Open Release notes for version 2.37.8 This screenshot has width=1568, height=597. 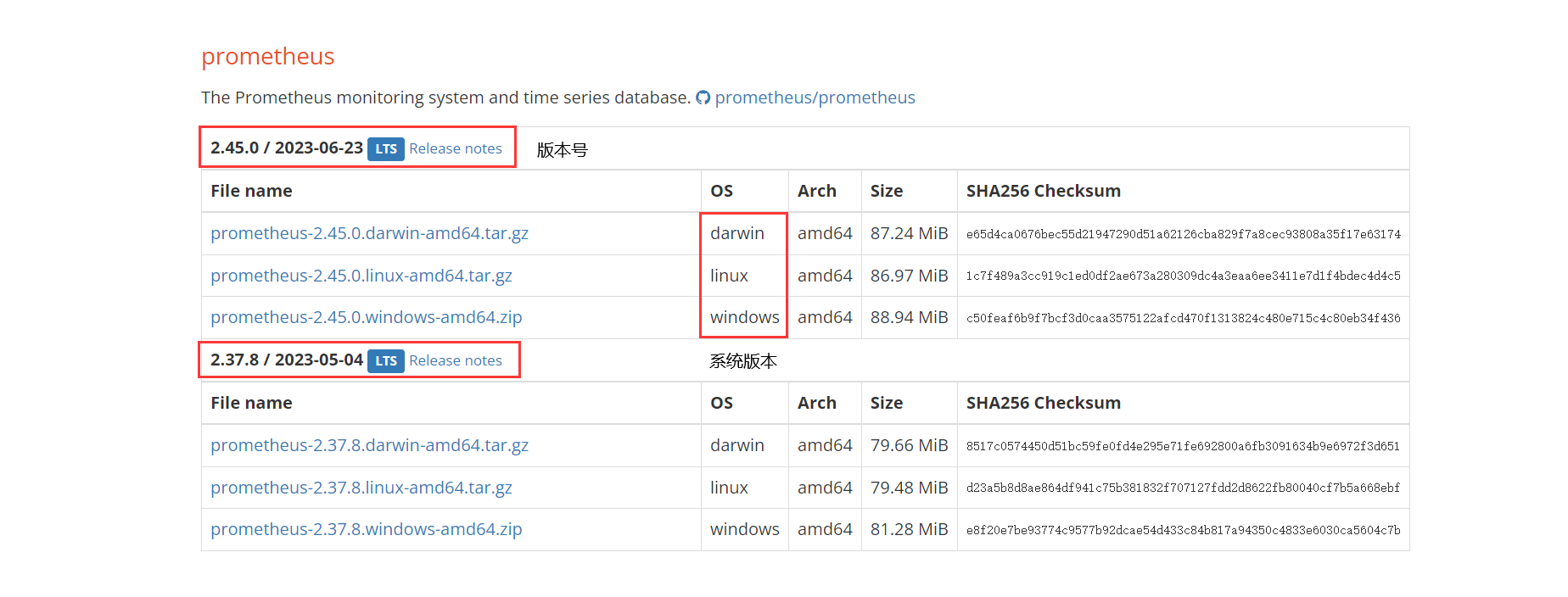[456, 360]
